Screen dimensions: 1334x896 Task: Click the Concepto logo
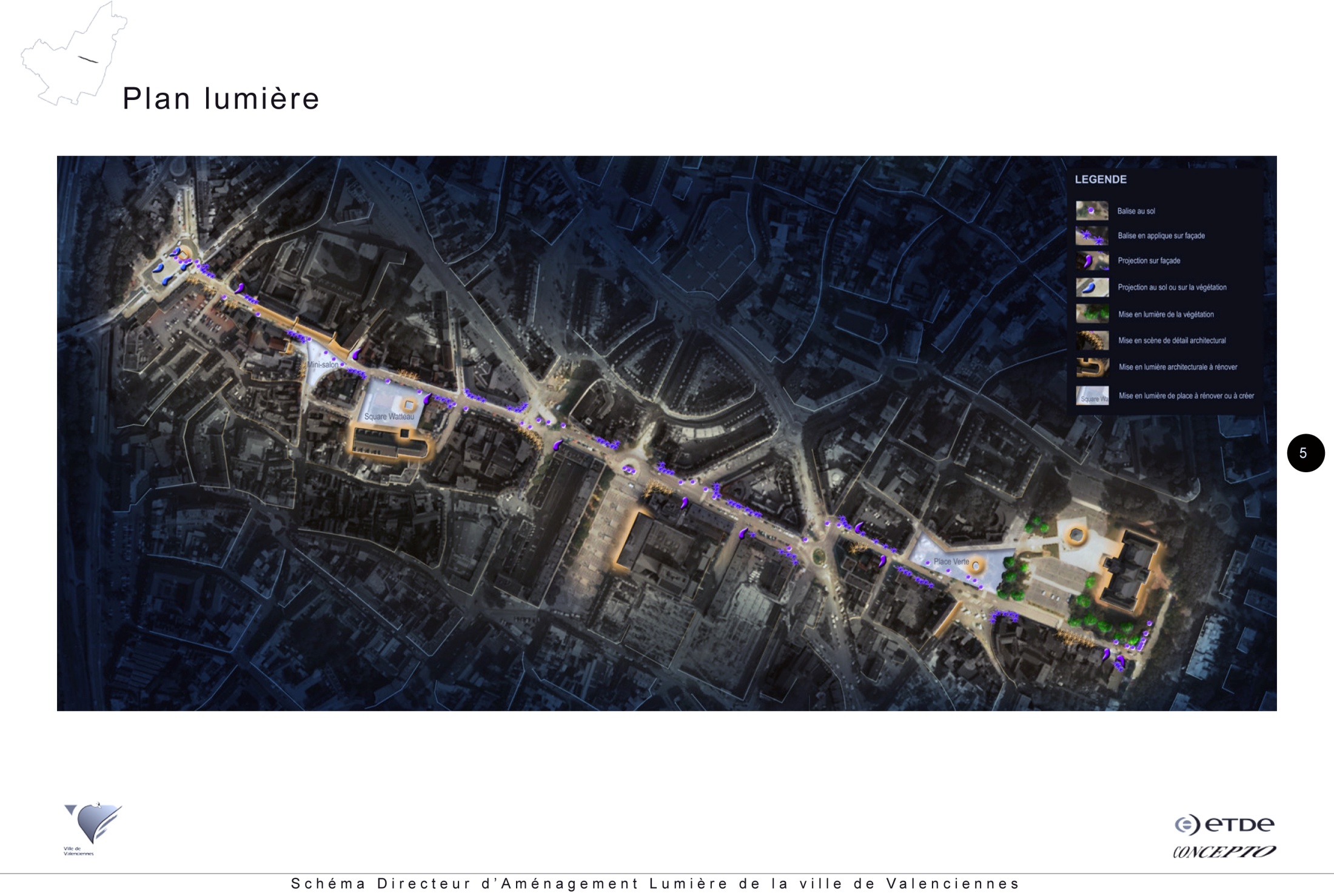[x=1224, y=852]
